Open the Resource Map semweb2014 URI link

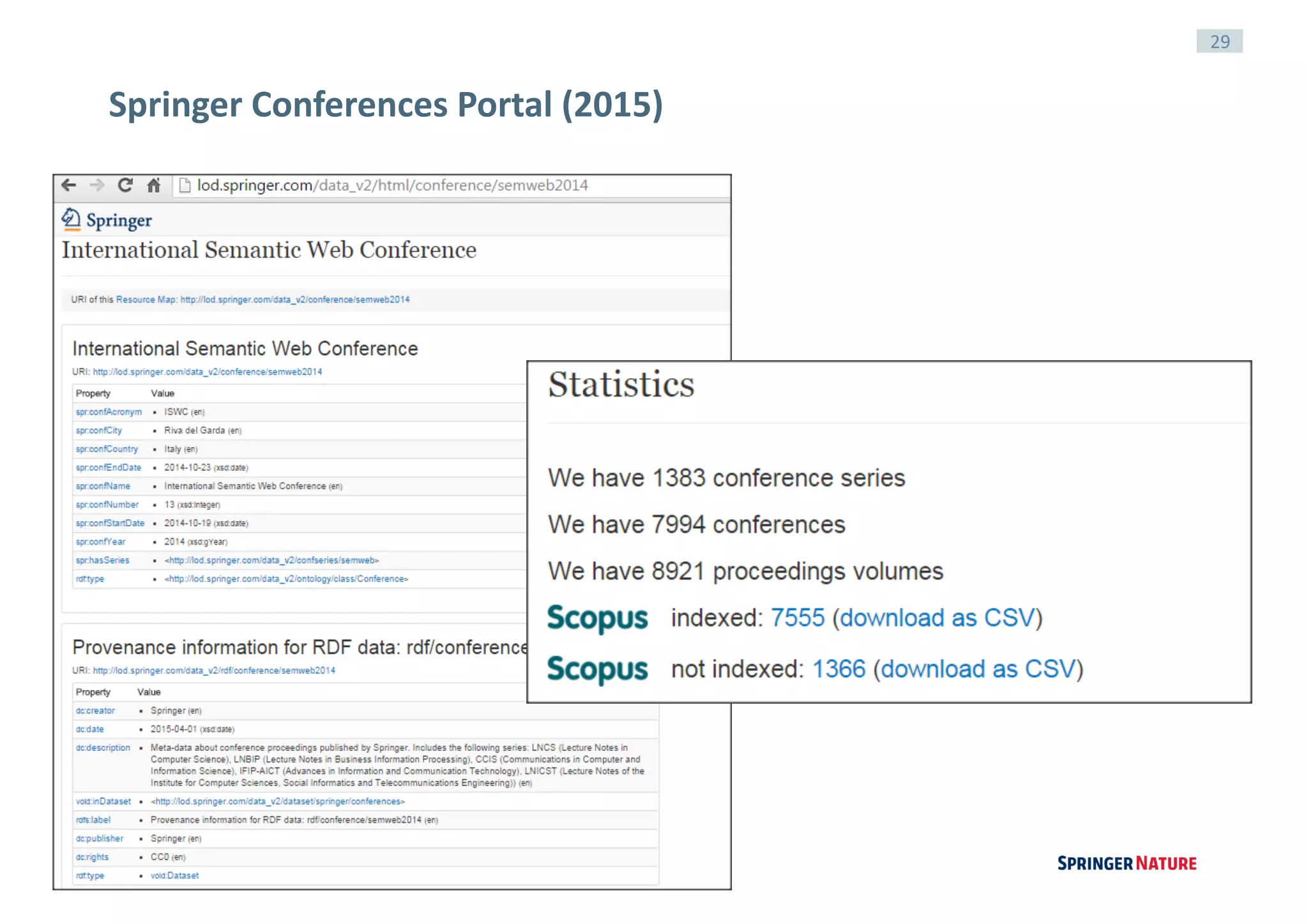[x=295, y=299]
